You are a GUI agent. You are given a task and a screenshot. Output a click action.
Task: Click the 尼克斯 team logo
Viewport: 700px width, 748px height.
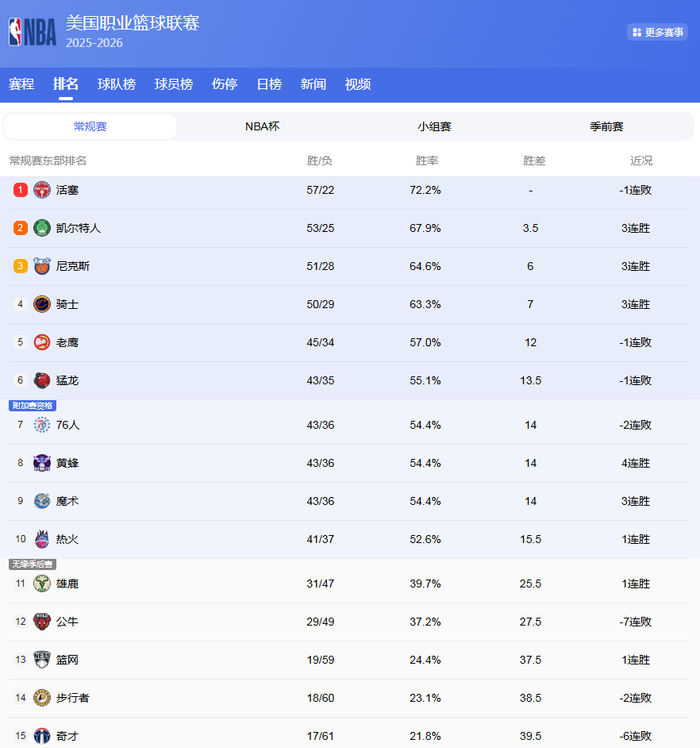pyautogui.click(x=42, y=266)
